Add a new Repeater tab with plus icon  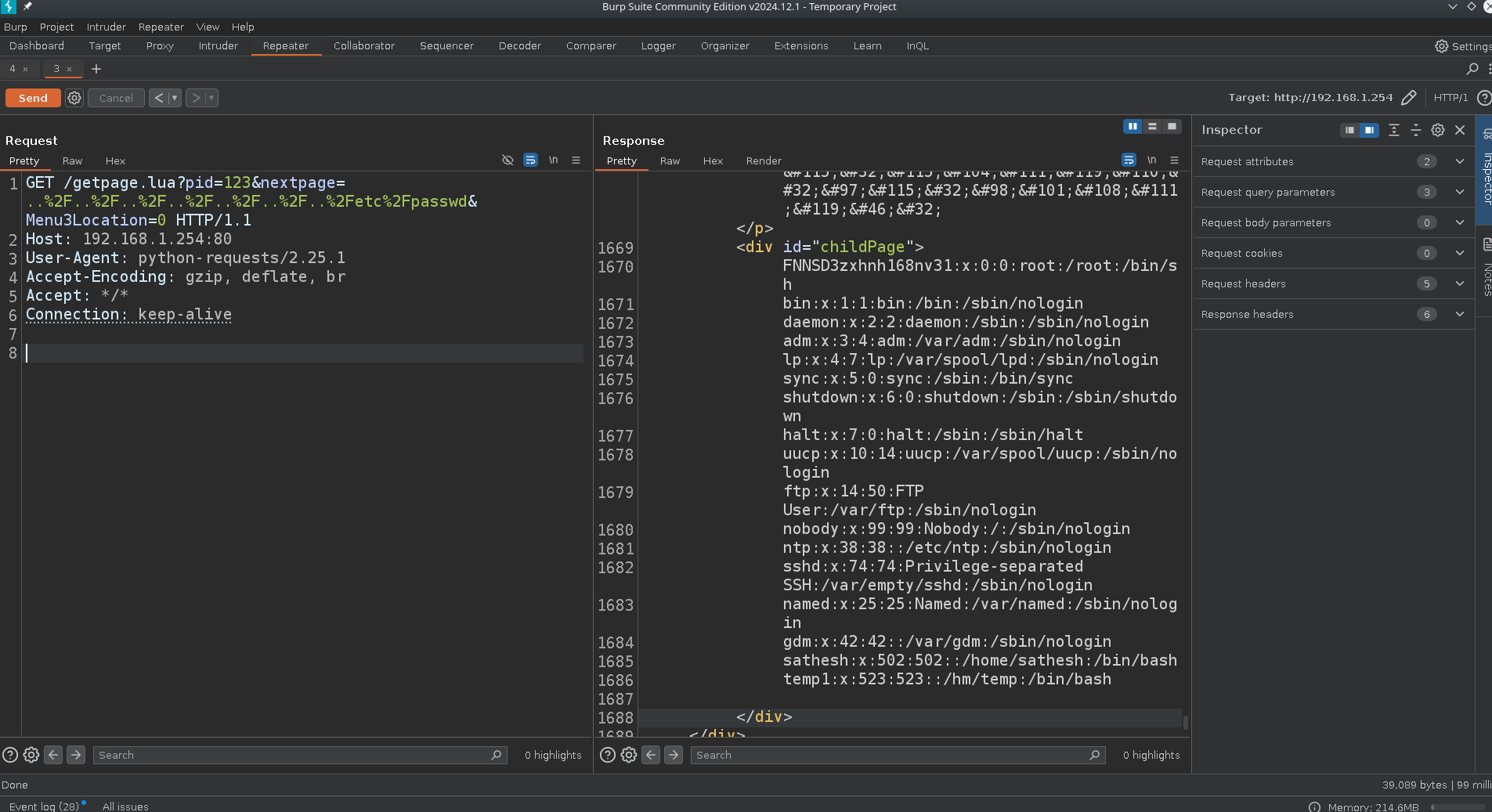[x=96, y=69]
